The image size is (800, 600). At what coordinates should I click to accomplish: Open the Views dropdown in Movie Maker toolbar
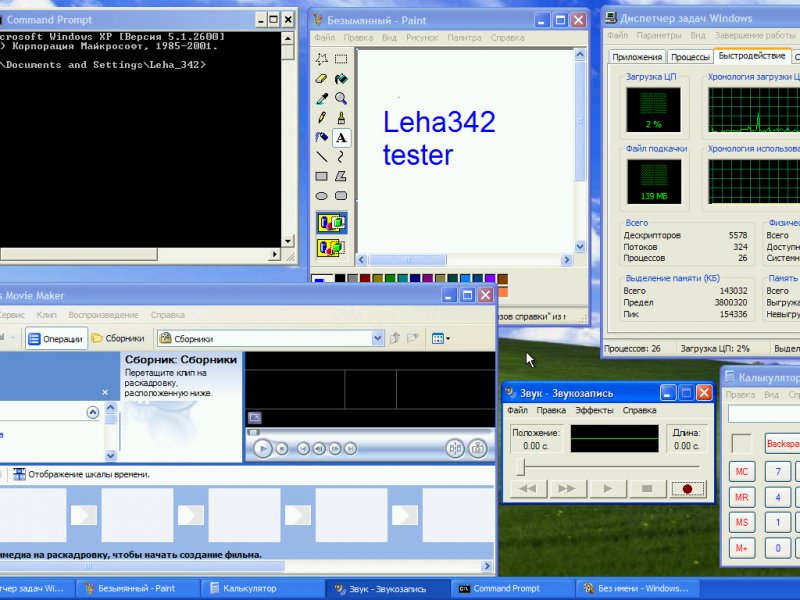[440, 338]
